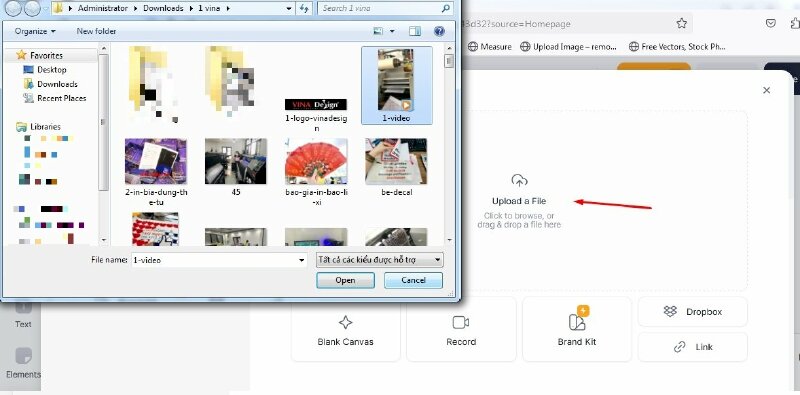The width and height of the screenshot is (800, 395).
Task: Select the 1-video file thumbnail
Action: click(396, 85)
